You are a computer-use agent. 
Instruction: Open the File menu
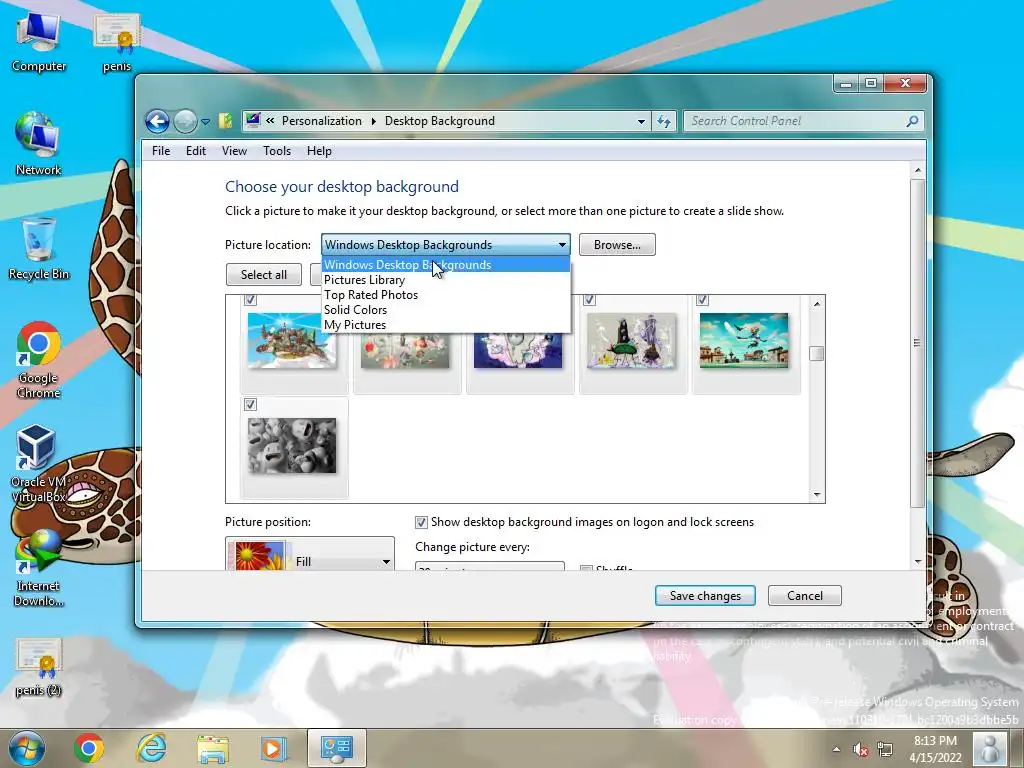161,151
